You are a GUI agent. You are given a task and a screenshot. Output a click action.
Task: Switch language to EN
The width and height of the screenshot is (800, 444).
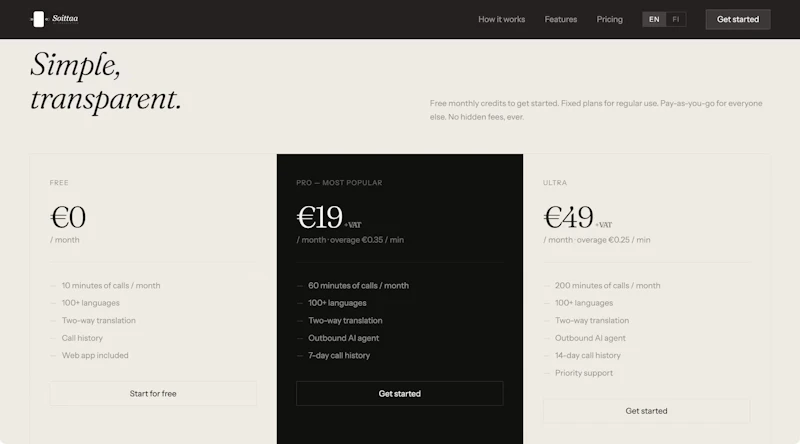(654, 19)
